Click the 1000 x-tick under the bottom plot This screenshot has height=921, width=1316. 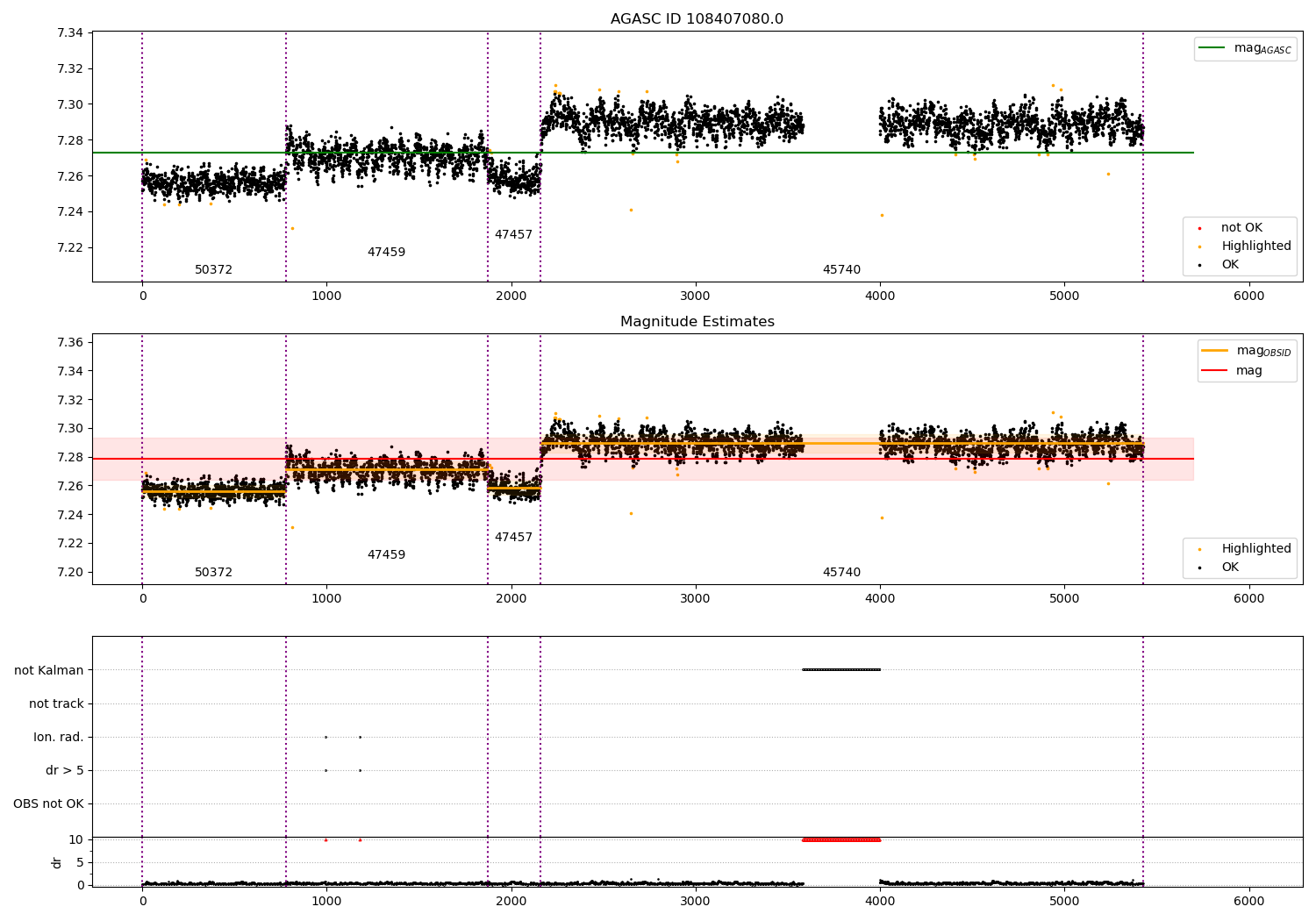[326, 900]
